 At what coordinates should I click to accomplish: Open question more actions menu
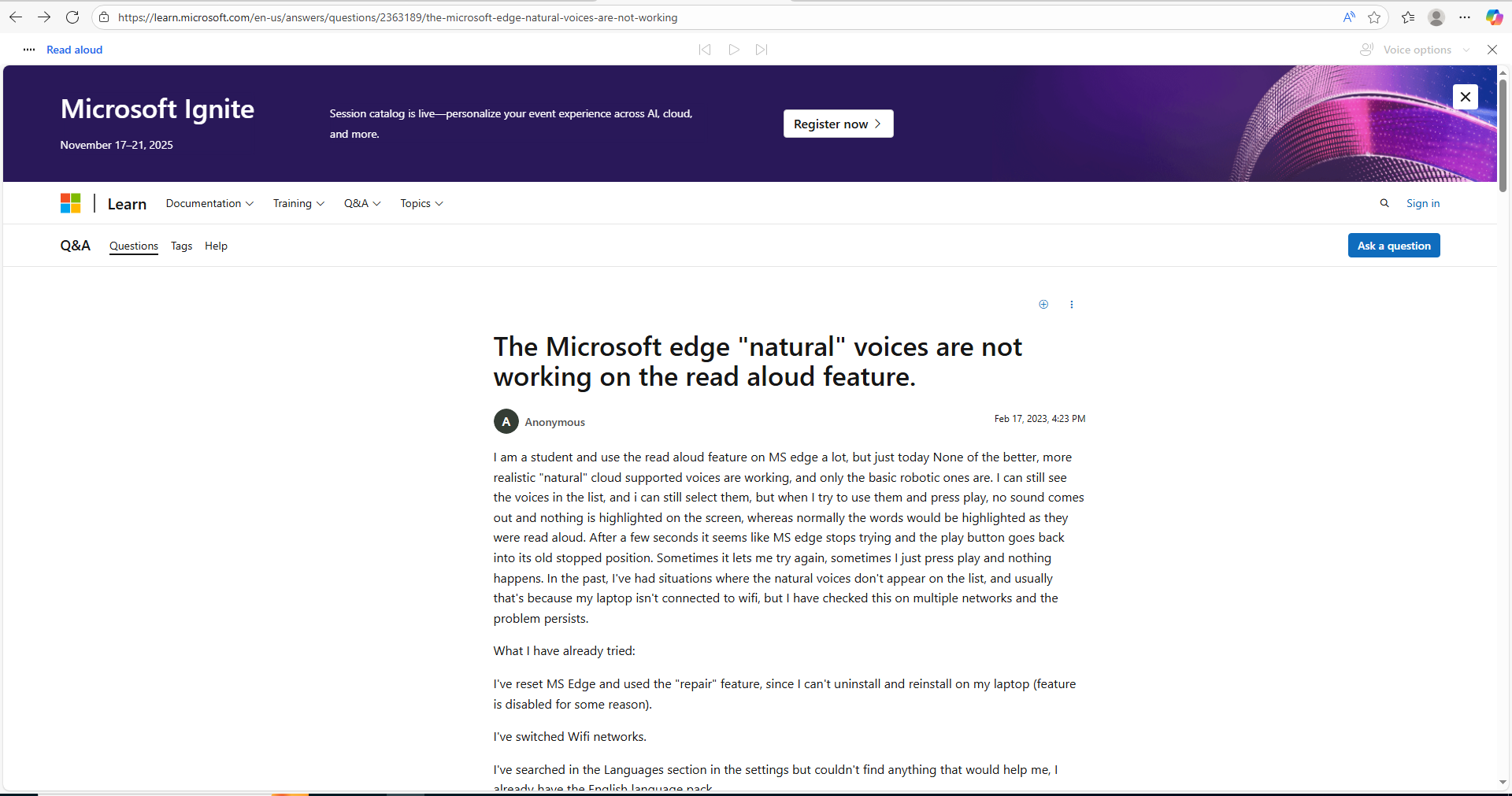pos(1072,305)
